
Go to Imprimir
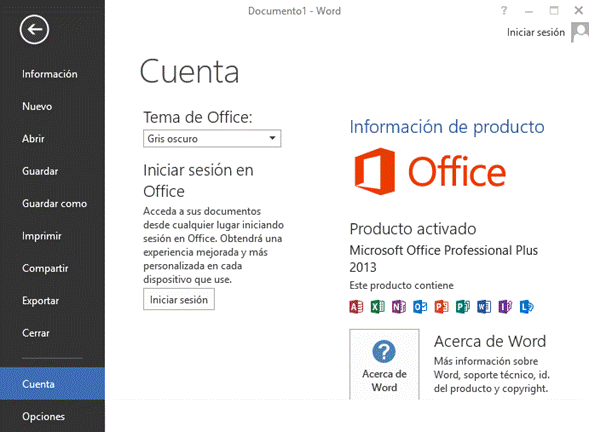pos(53,236)
